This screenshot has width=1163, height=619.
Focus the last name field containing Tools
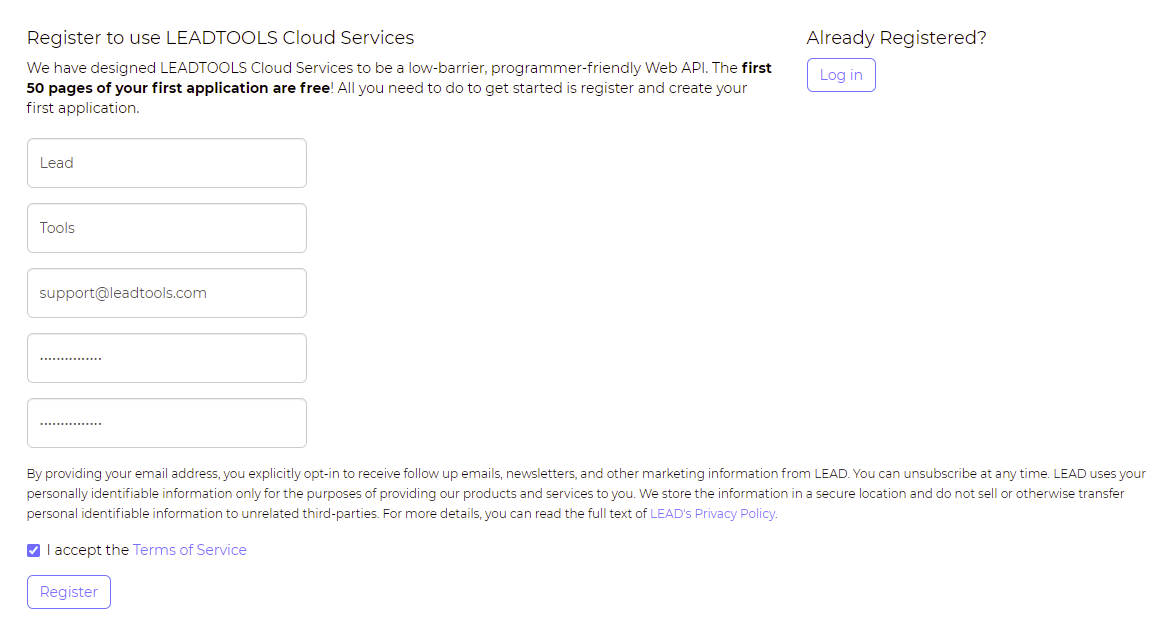167,228
